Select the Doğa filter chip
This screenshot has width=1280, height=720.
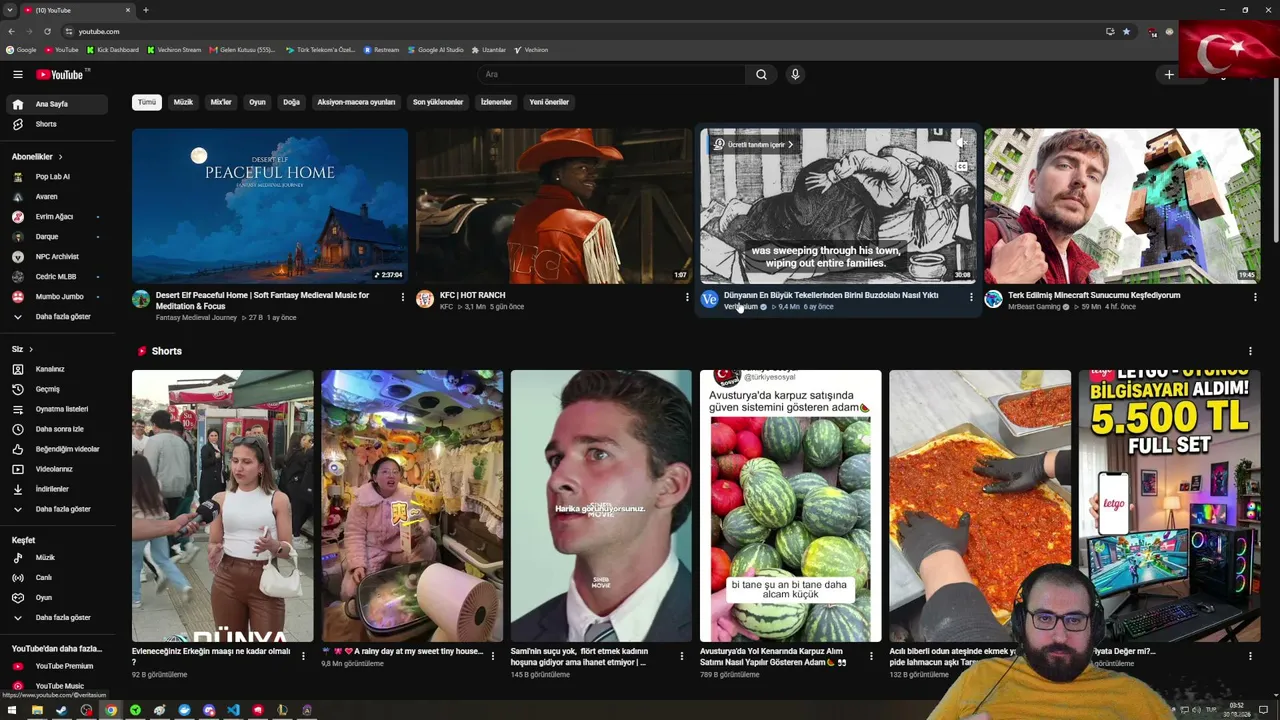(291, 102)
